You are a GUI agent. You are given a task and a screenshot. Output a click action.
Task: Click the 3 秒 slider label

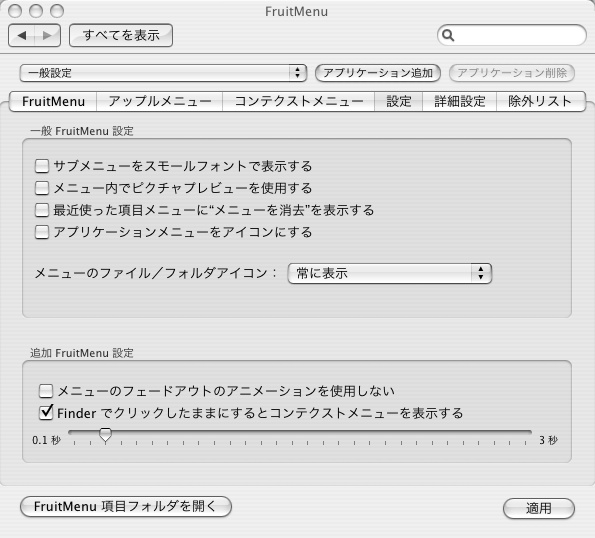548,440
